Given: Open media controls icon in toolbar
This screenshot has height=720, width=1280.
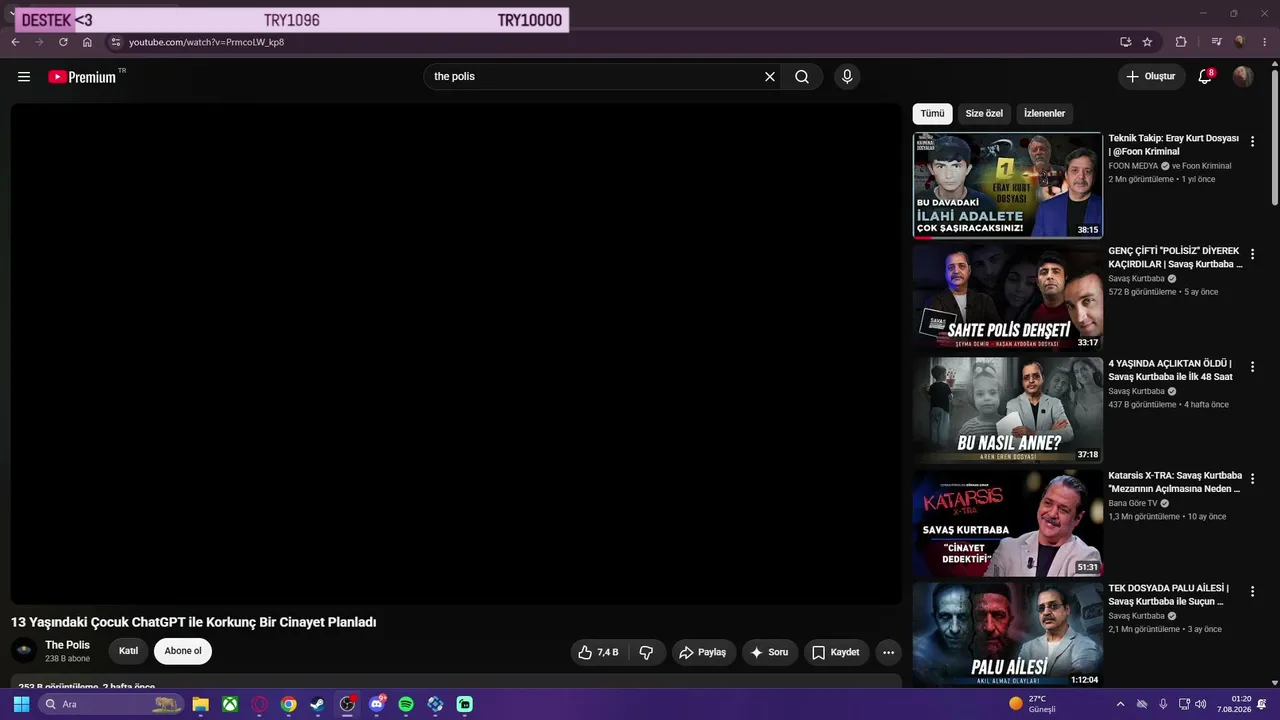Looking at the screenshot, I should click(x=1217, y=42).
